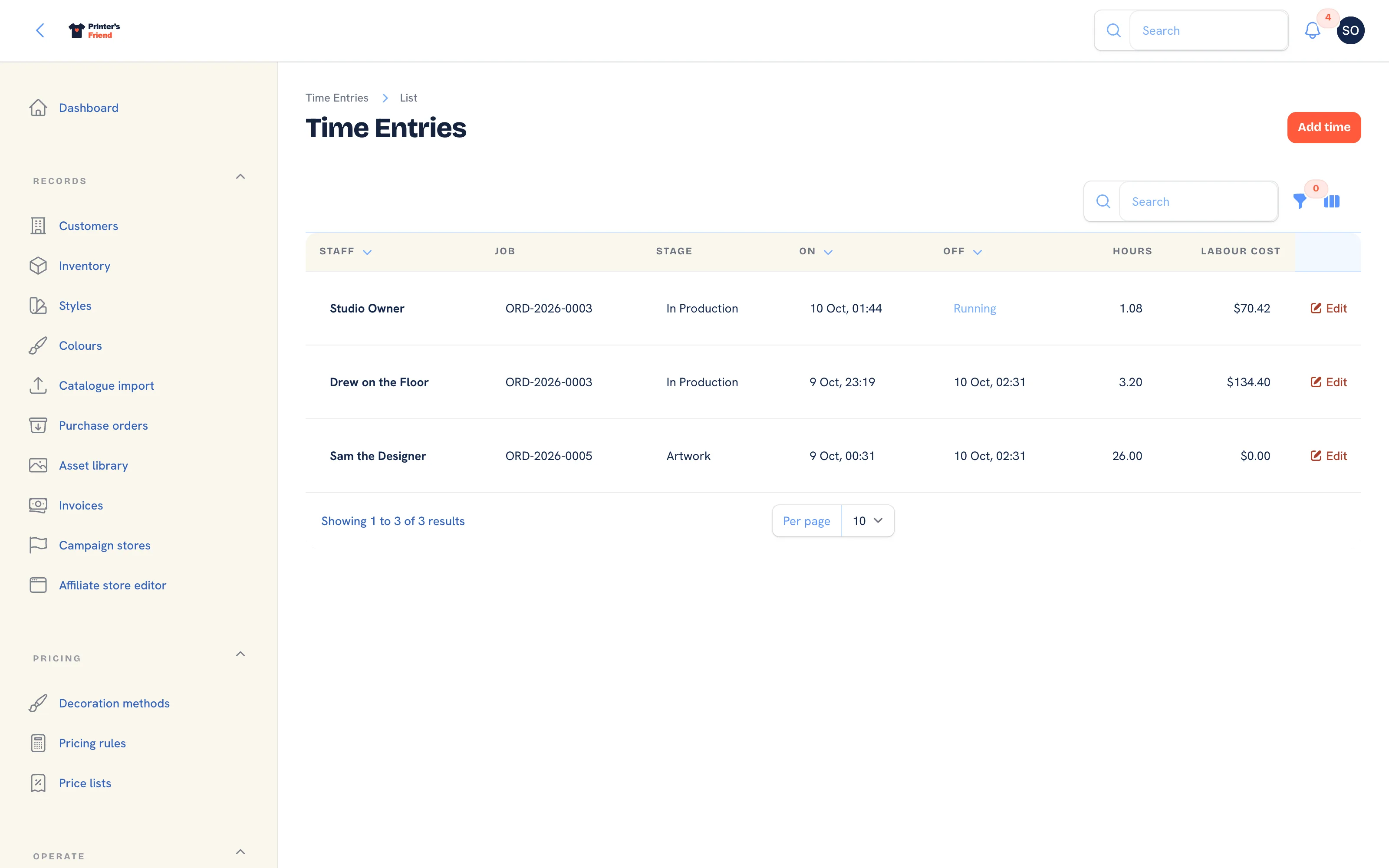Click the List breadcrumb item
Image resolution: width=1389 pixels, height=868 pixels.
pos(408,98)
